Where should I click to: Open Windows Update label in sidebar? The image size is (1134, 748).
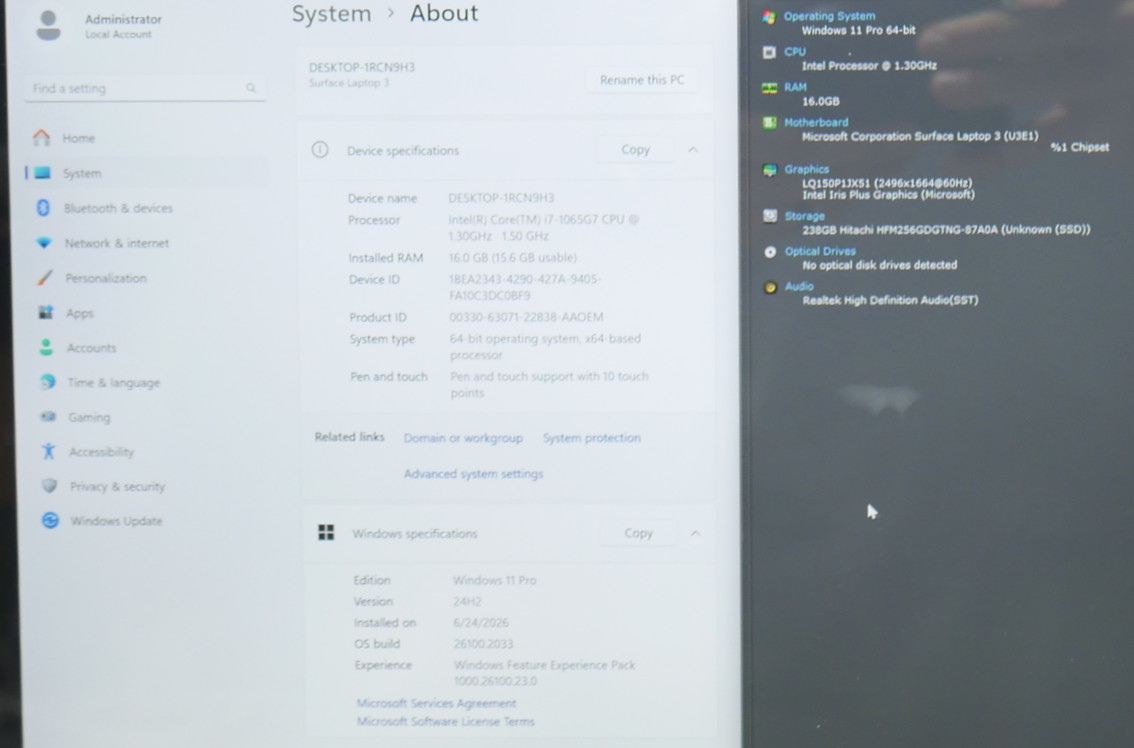[116, 521]
